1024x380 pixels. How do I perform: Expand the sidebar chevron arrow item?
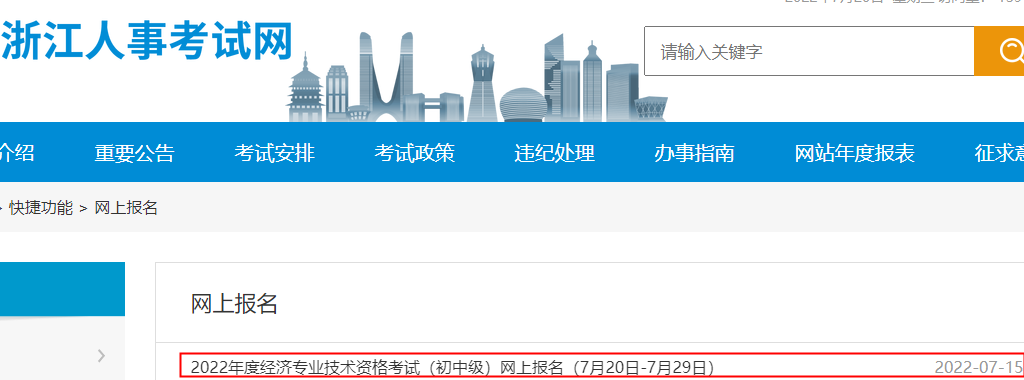(x=101, y=356)
